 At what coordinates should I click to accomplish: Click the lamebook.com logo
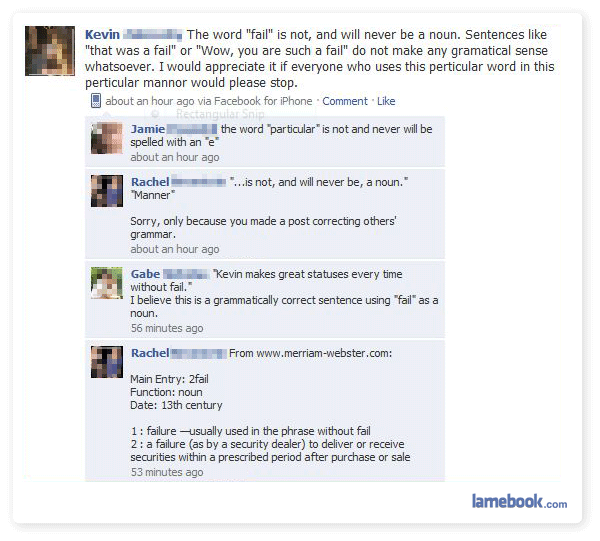point(519,501)
